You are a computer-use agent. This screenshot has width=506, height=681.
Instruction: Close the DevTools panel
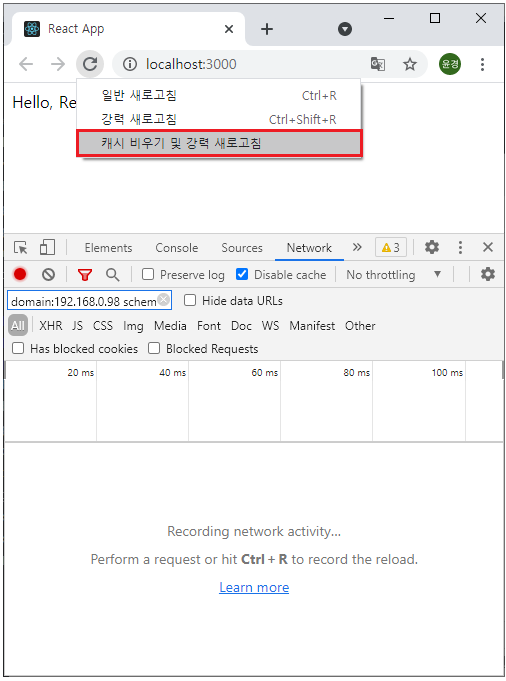[x=488, y=247]
